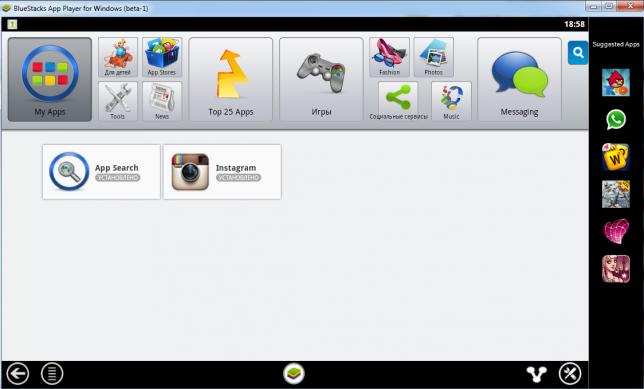Launch the App Search app

click(101, 172)
